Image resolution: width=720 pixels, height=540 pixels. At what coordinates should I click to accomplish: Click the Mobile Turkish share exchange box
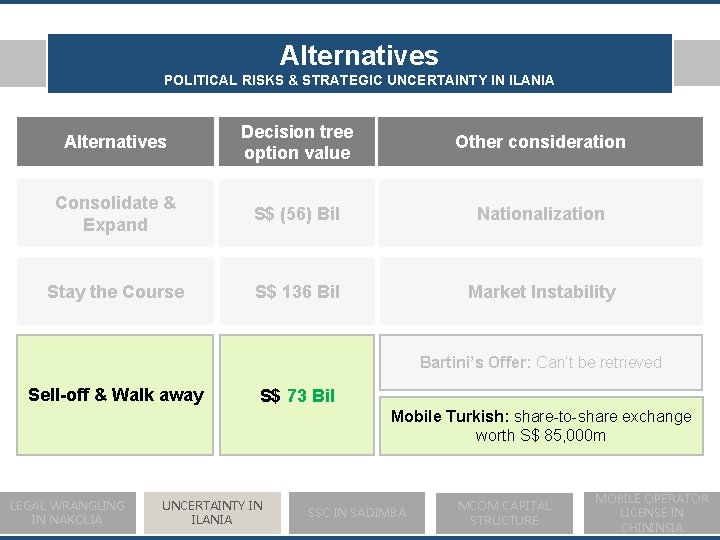(x=540, y=425)
